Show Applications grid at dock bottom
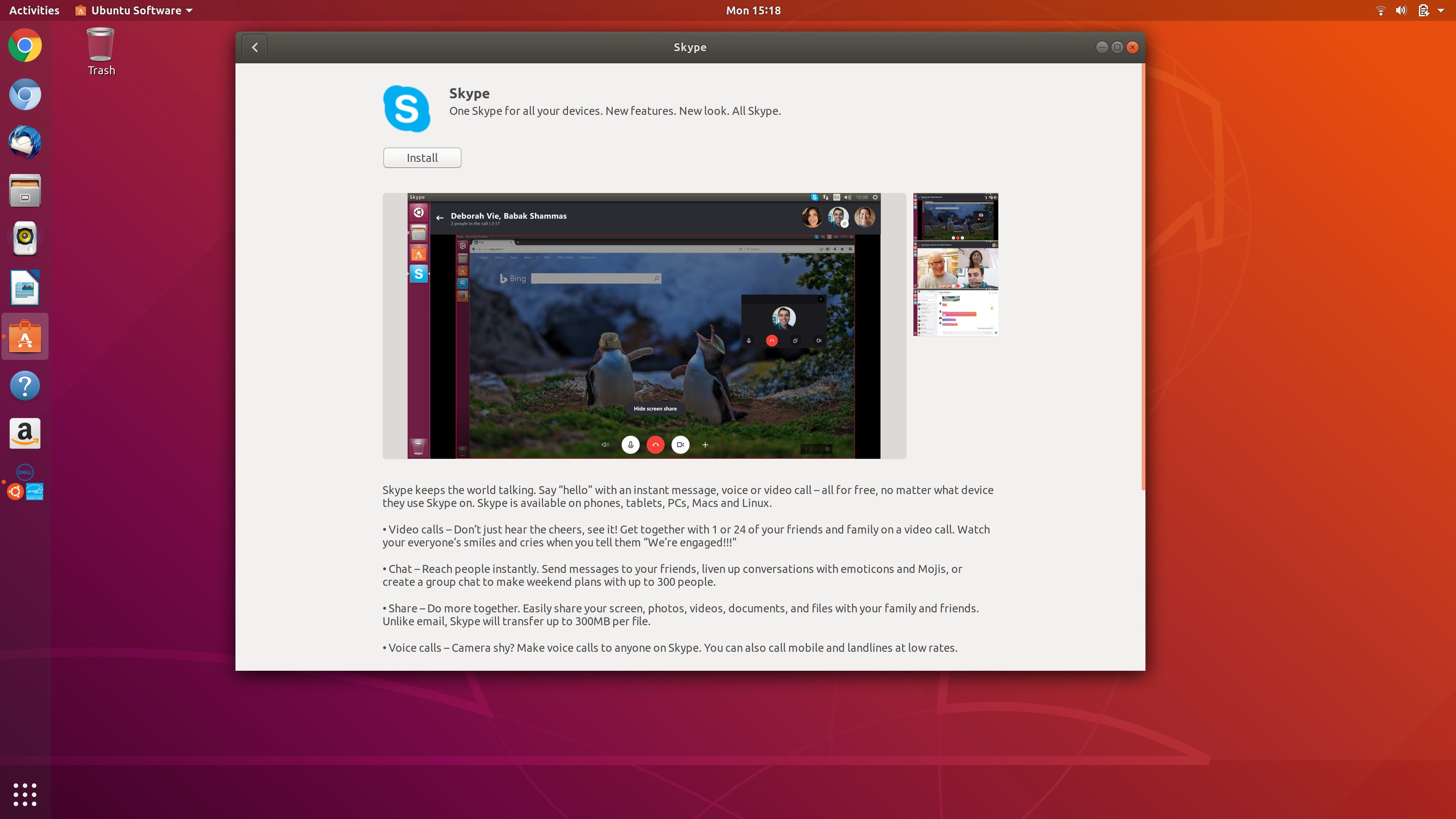Viewport: 1456px width, 819px height. pyautogui.click(x=25, y=794)
